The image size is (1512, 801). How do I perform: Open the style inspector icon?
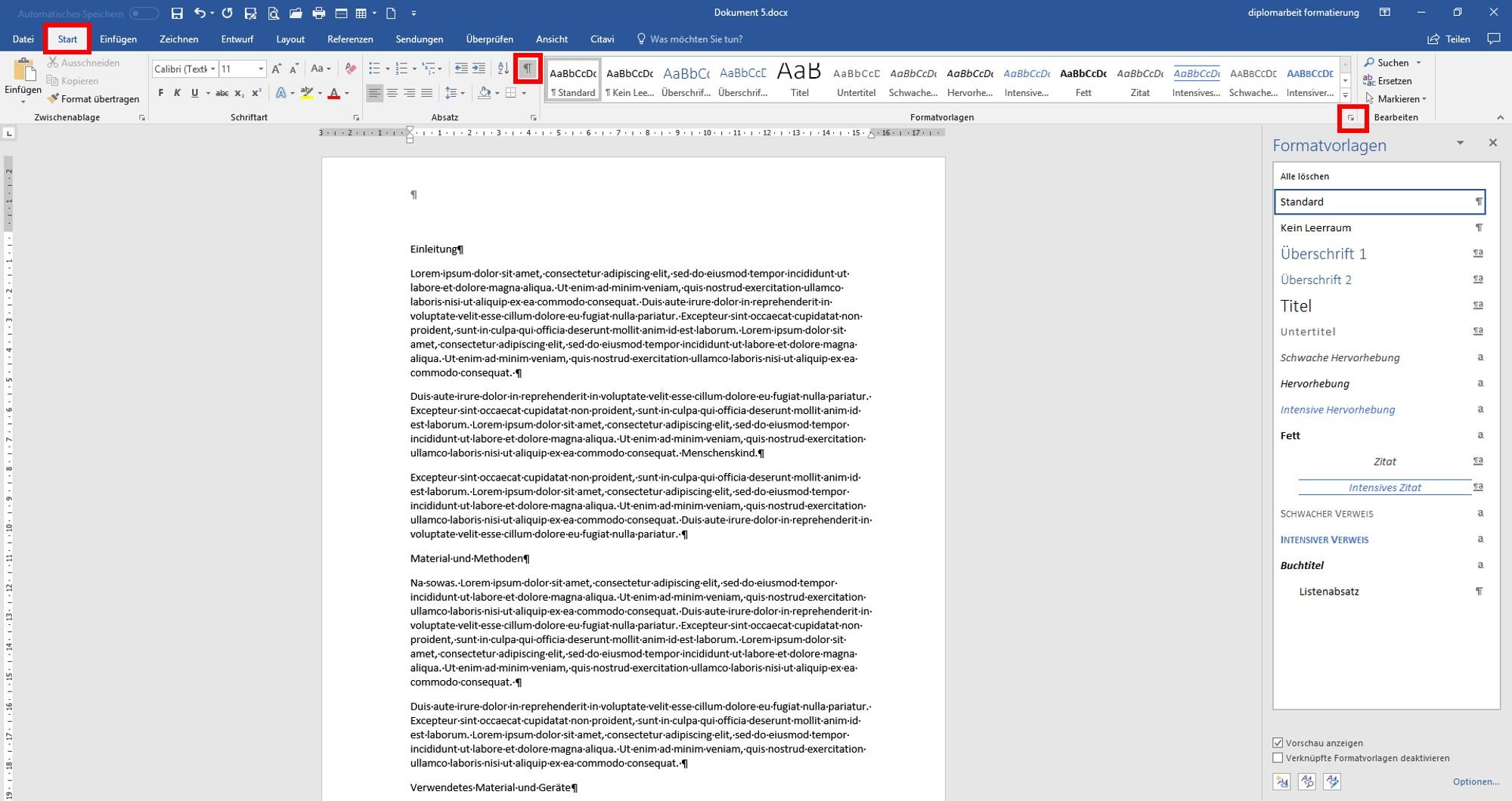point(1307,781)
